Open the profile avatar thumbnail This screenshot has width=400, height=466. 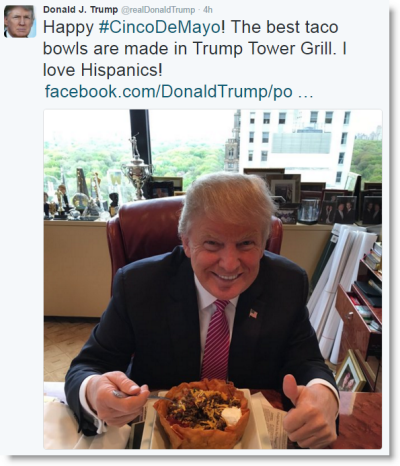(20, 21)
